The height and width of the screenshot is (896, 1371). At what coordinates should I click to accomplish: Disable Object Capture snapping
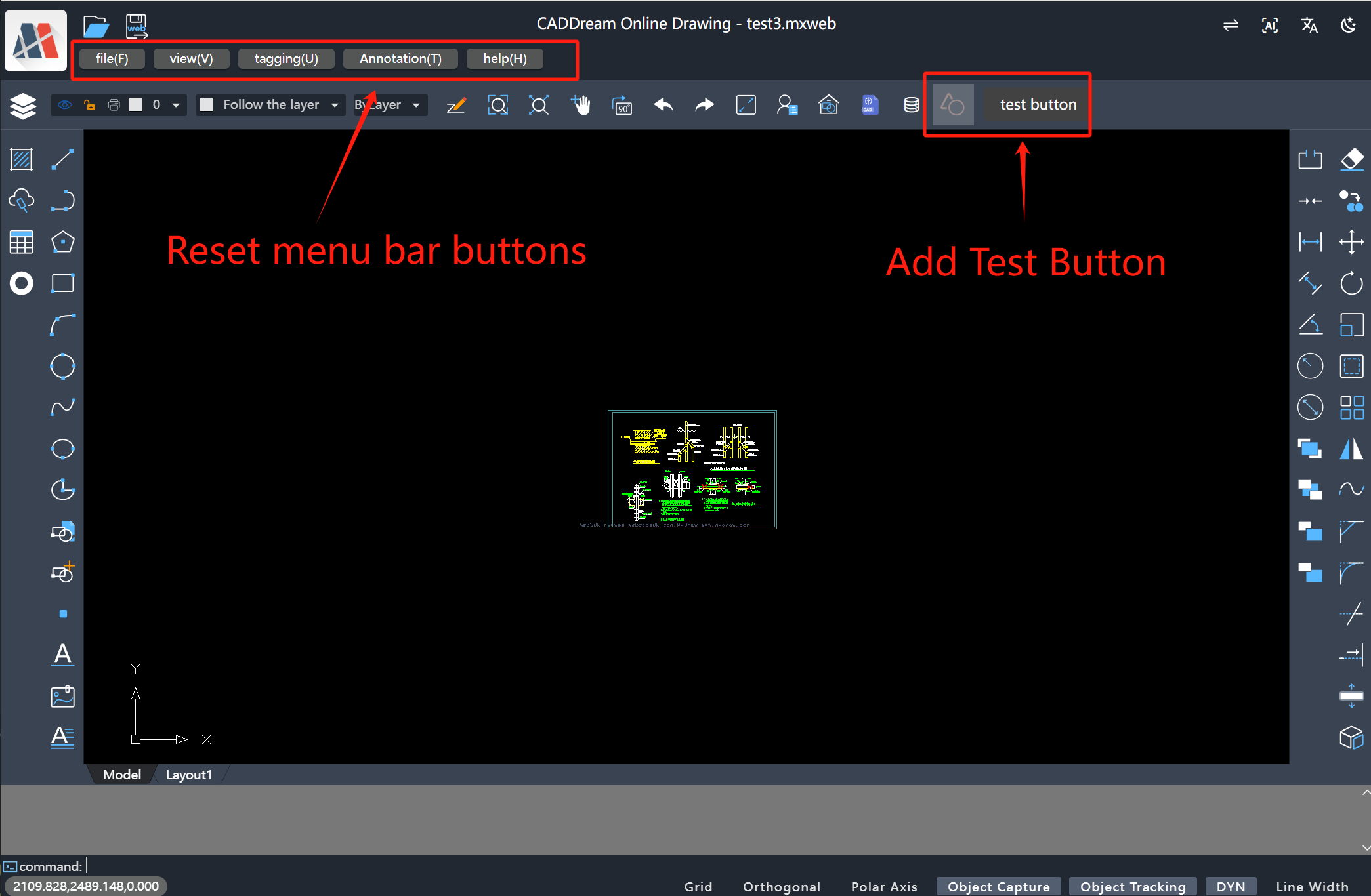998,886
